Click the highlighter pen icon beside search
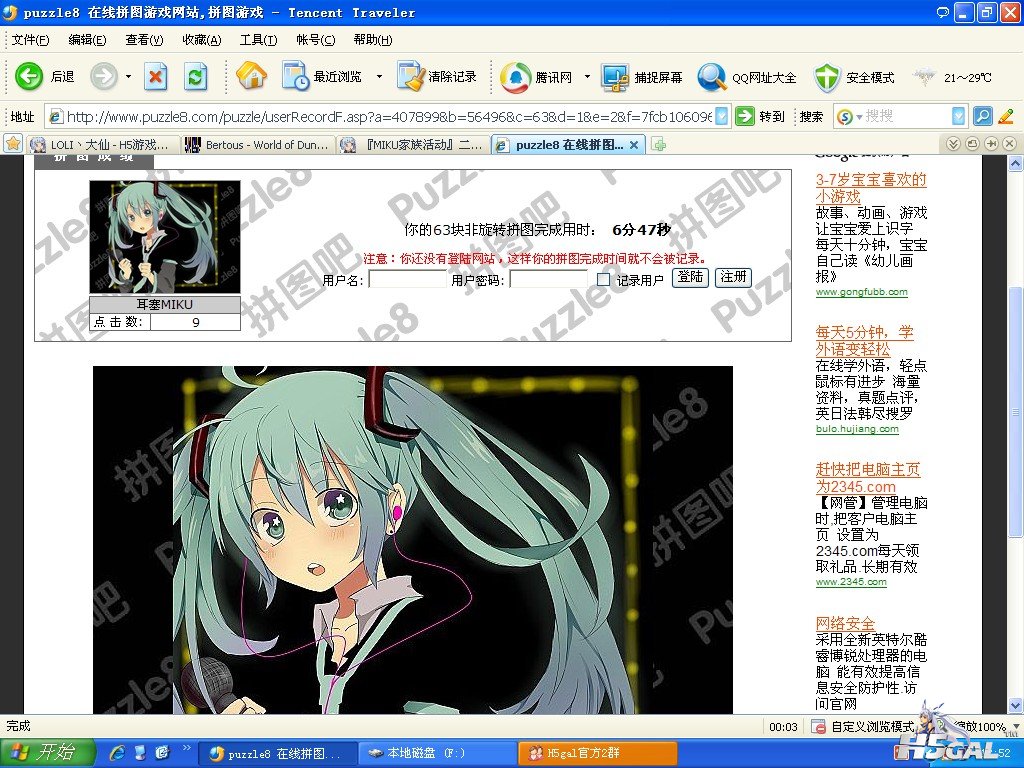Screen dimensions: 1024x768 [1006, 116]
